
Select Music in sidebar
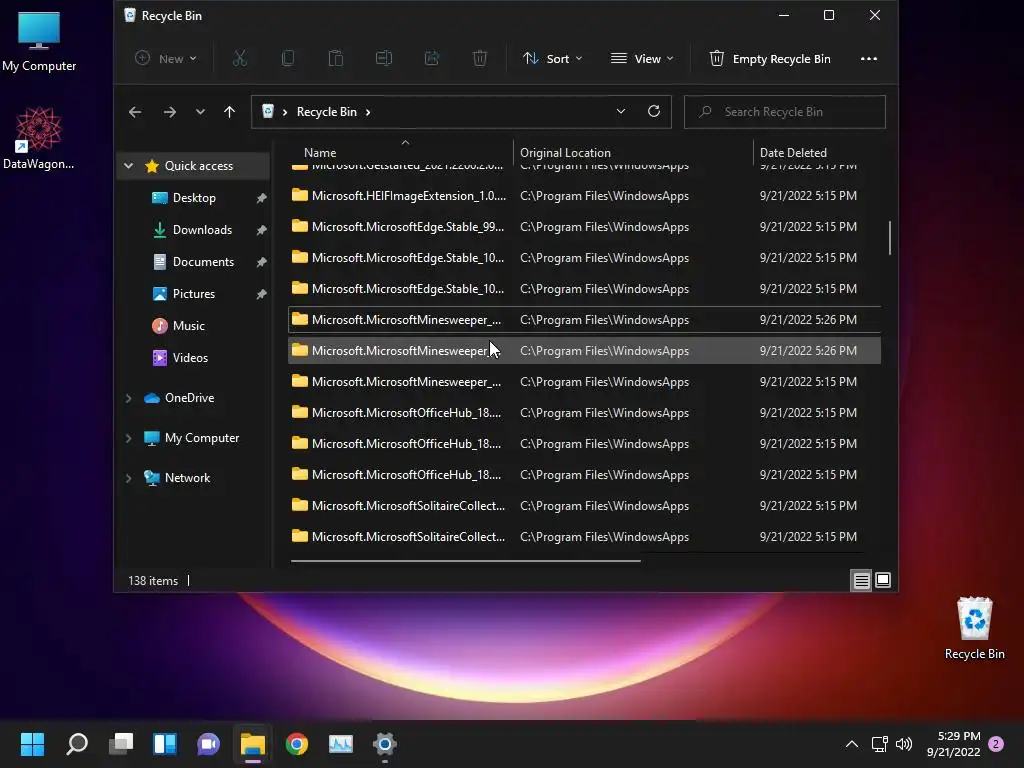coord(188,326)
